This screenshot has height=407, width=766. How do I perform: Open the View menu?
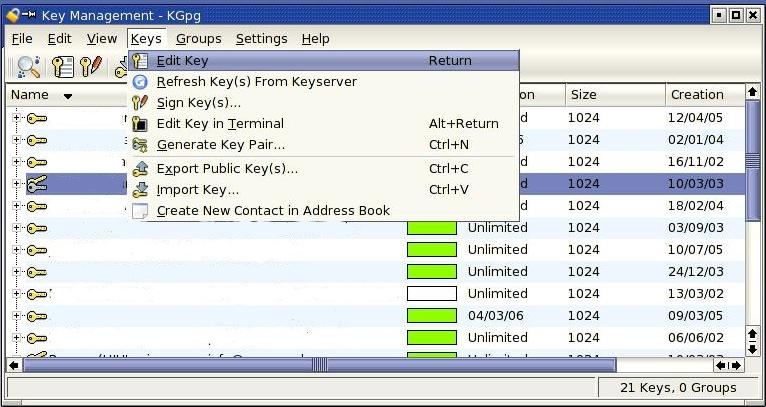click(102, 39)
